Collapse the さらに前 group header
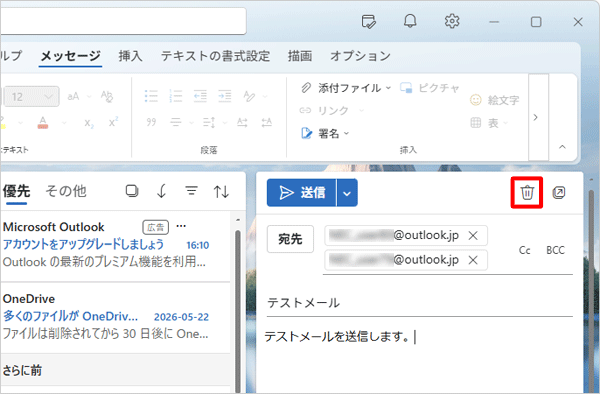 pyautogui.click(x=115, y=370)
